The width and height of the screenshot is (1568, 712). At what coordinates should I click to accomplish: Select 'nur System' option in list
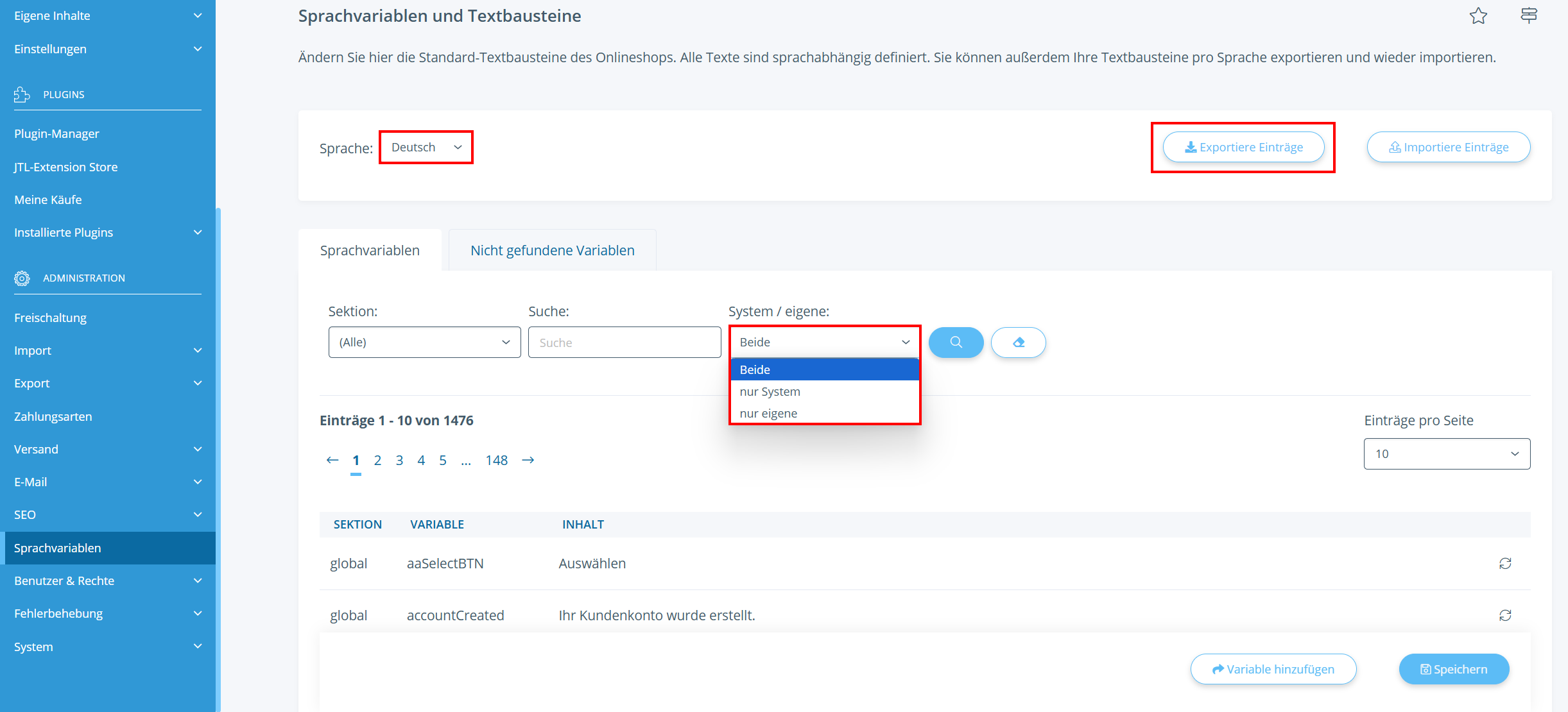(x=770, y=391)
